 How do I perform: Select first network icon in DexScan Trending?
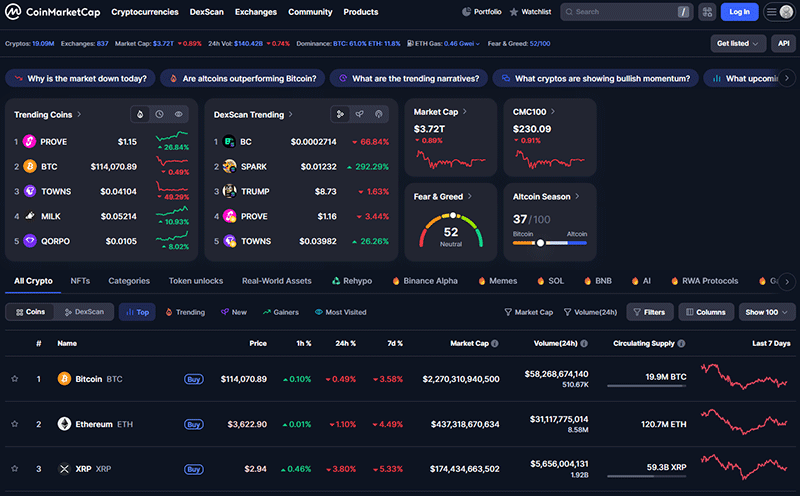(x=340, y=114)
